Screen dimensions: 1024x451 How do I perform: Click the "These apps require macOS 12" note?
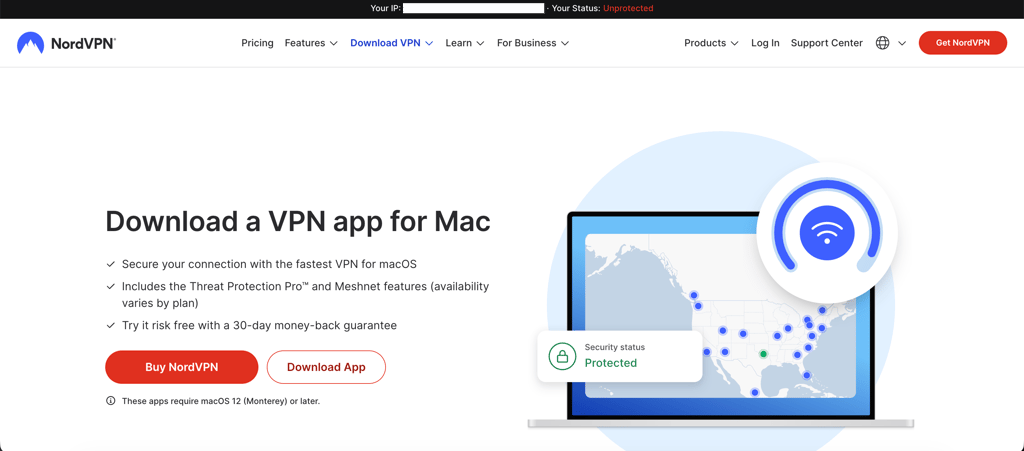221,401
